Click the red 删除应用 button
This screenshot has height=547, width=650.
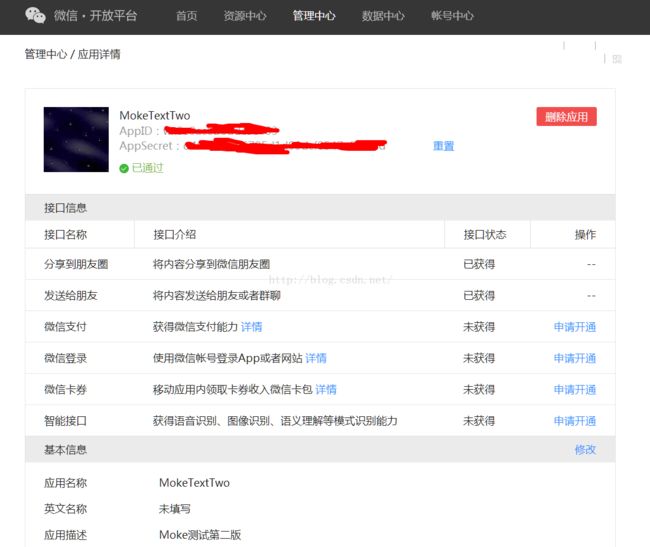click(x=566, y=116)
